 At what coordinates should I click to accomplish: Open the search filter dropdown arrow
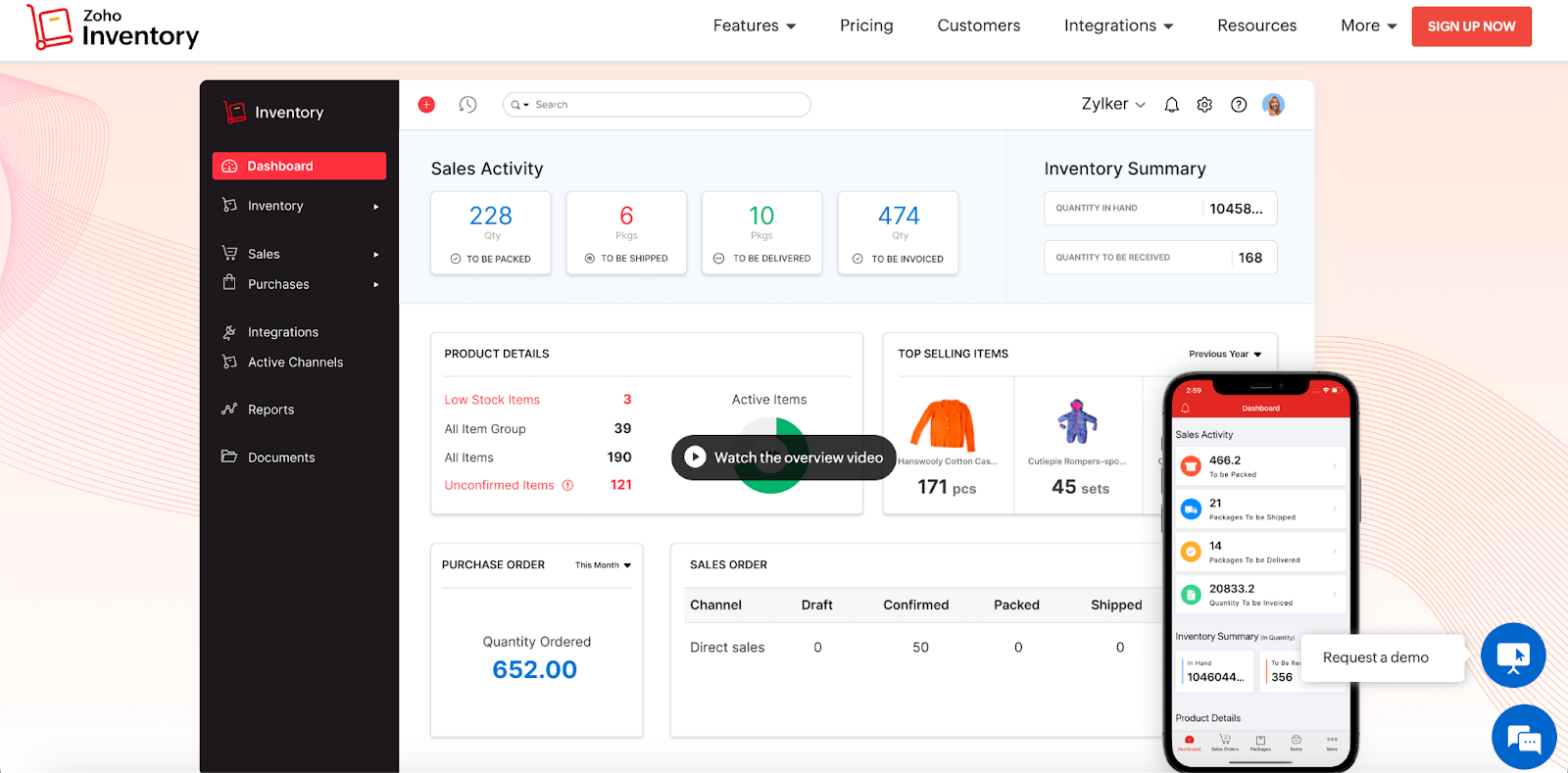[526, 105]
